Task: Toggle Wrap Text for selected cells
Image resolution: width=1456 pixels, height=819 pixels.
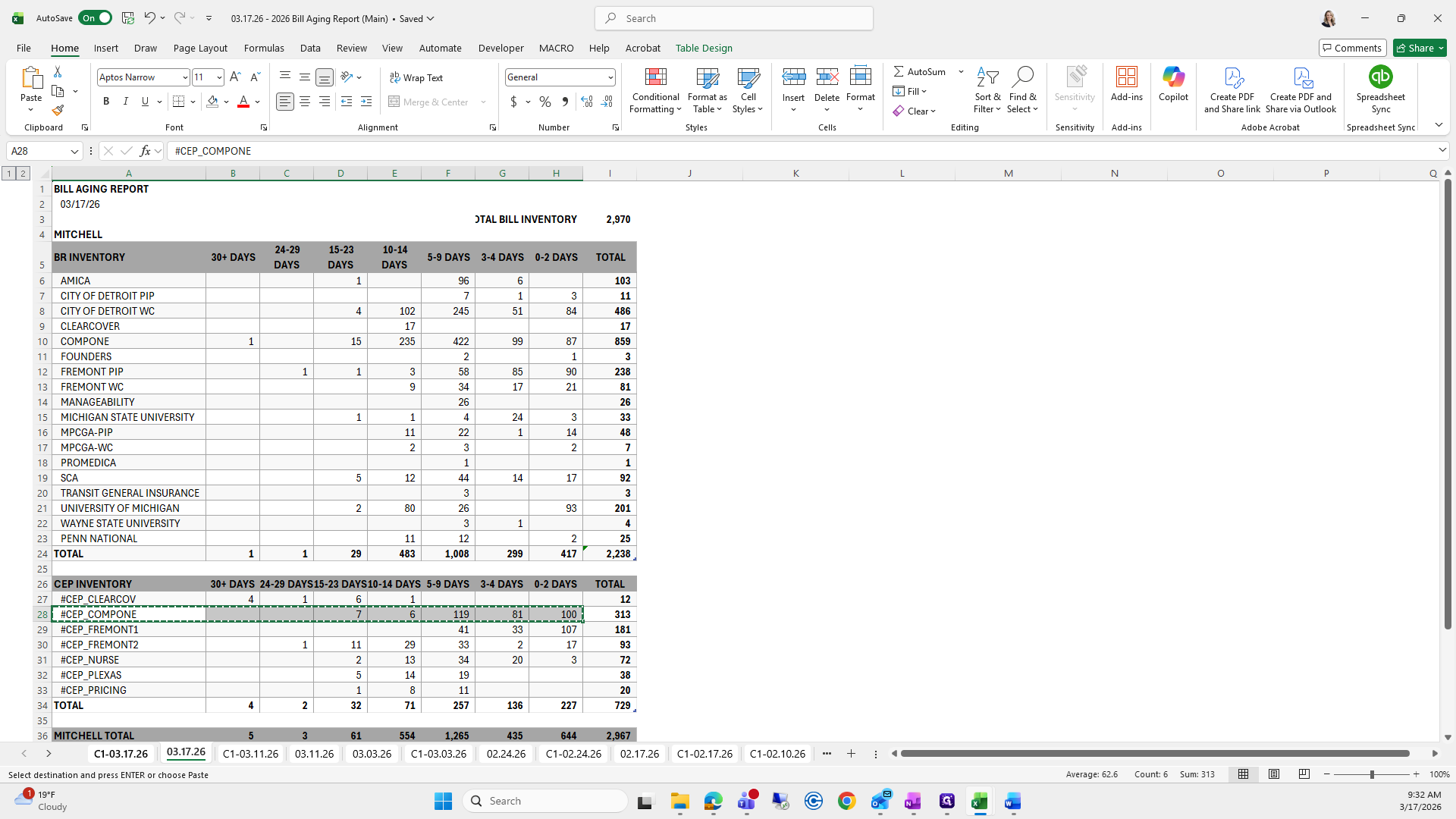Action: point(416,77)
